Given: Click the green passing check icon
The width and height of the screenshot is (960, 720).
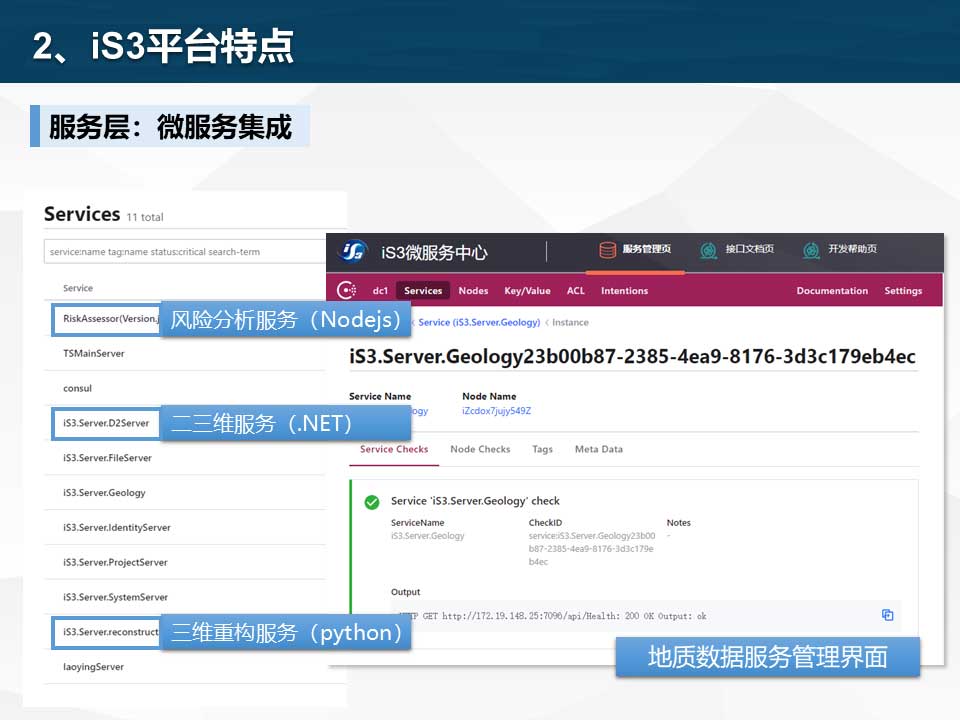Looking at the screenshot, I should pos(372,502).
